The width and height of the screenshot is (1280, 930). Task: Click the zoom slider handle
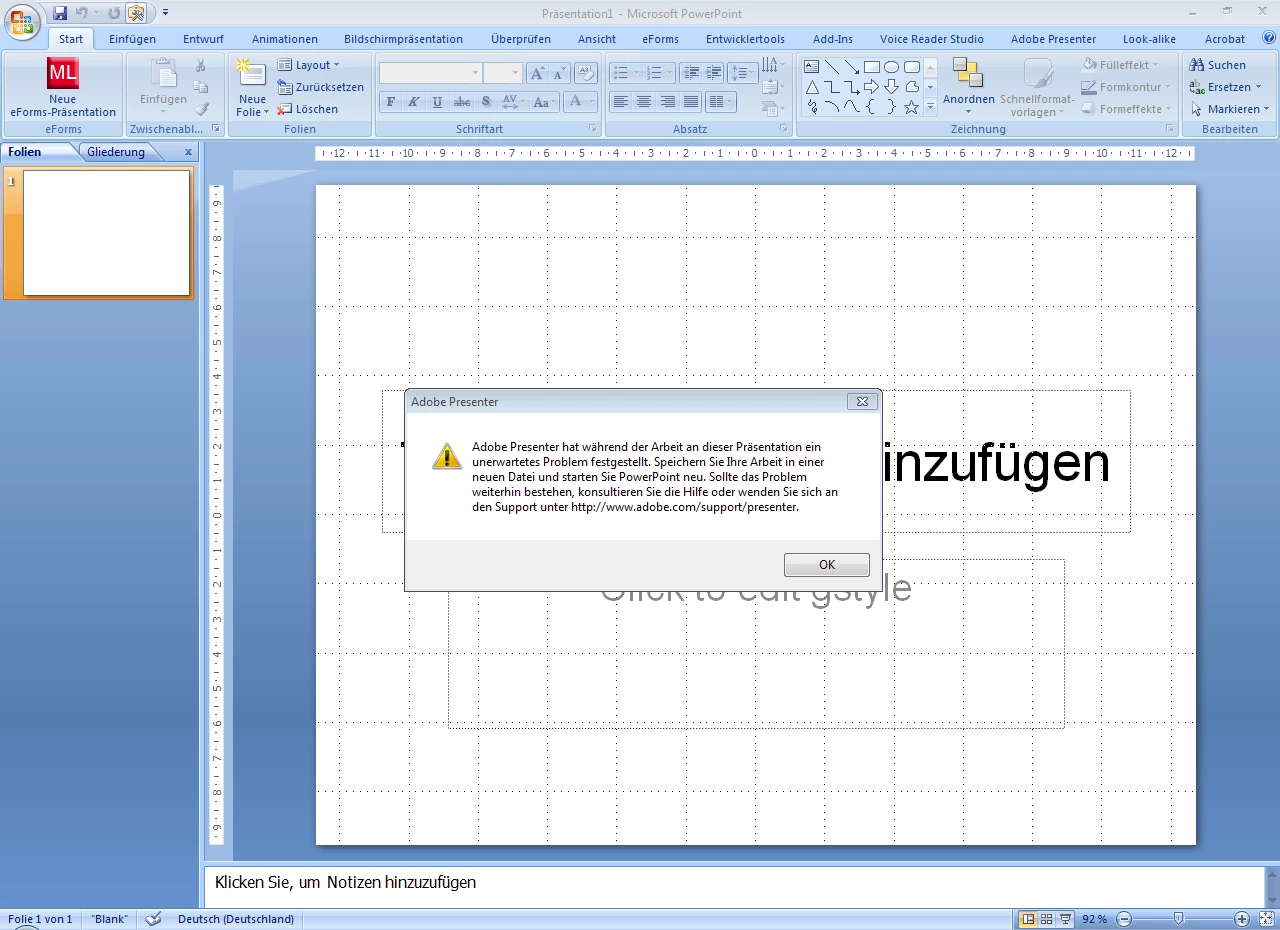click(1179, 919)
